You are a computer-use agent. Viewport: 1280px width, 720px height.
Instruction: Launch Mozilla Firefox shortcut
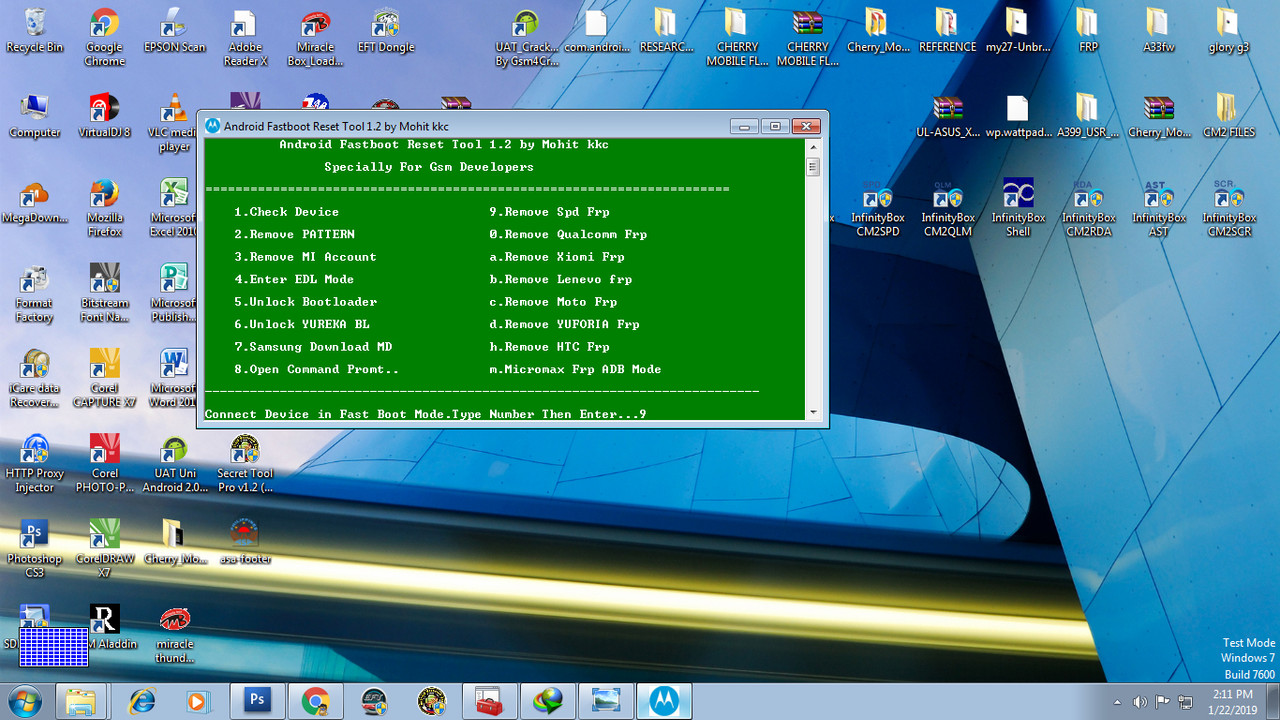click(x=105, y=207)
